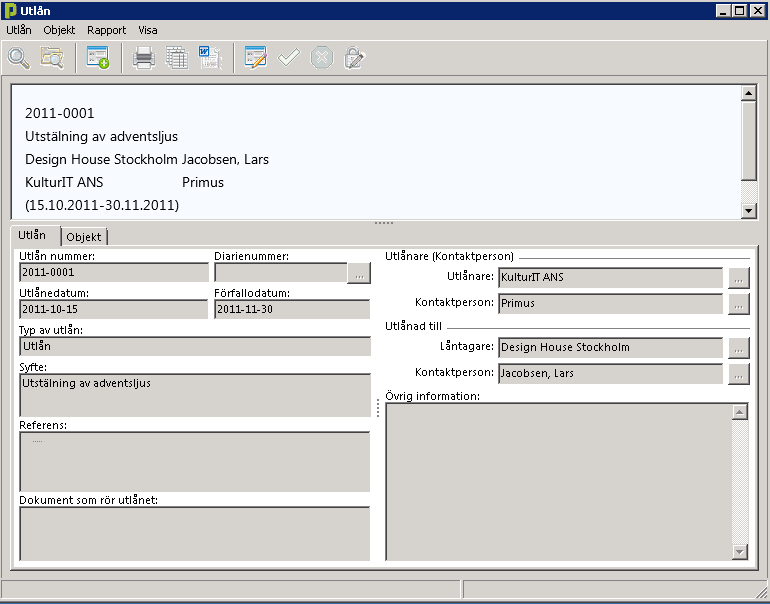Click browse button for Jacobsen, Lars Kontaktperson
The width and height of the screenshot is (770, 604).
point(739,374)
